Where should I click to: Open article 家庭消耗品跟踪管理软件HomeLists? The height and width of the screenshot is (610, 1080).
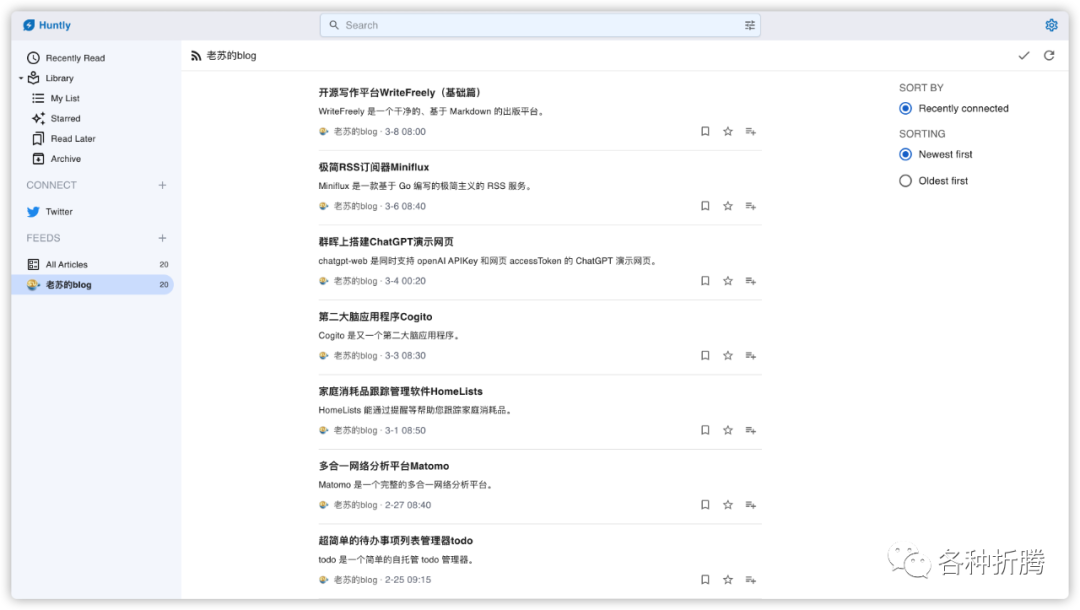tap(400, 391)
